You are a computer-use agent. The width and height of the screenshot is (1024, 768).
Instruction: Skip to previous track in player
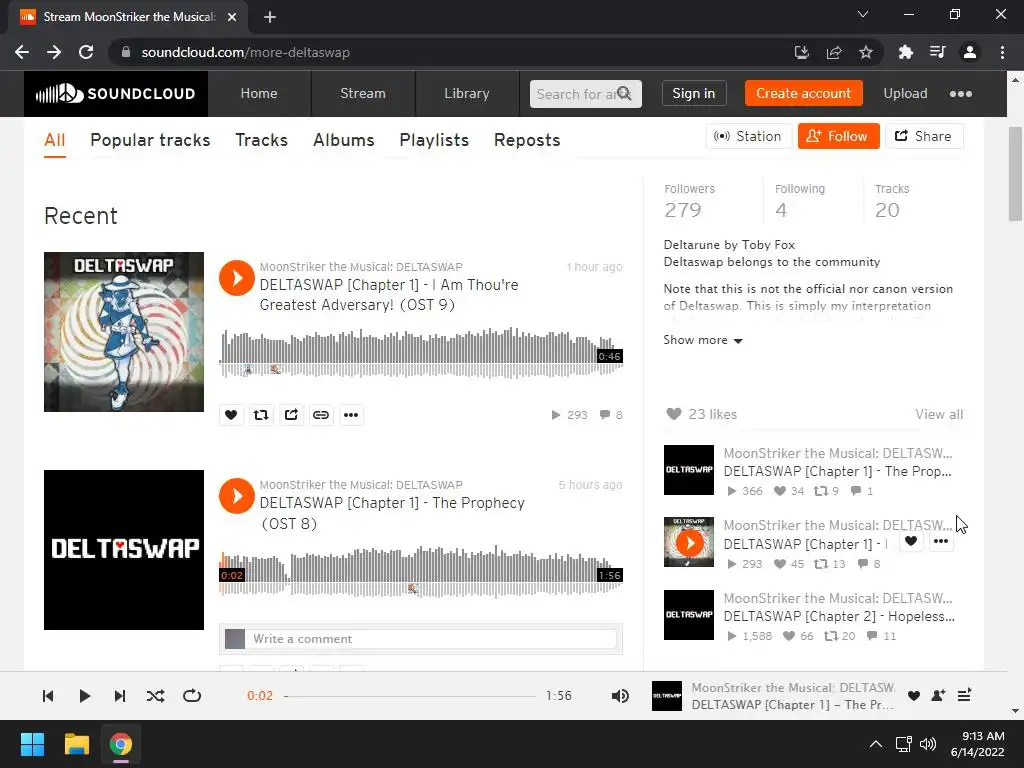[48, 696]
